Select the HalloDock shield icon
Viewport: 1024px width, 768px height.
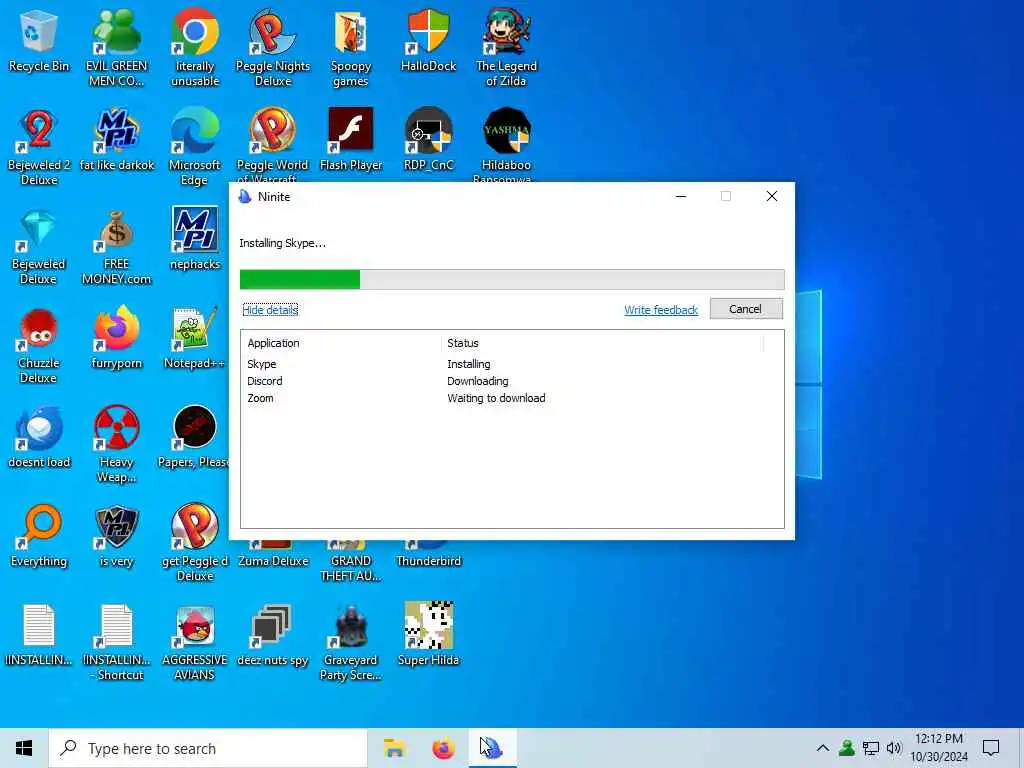coord(428,40)
